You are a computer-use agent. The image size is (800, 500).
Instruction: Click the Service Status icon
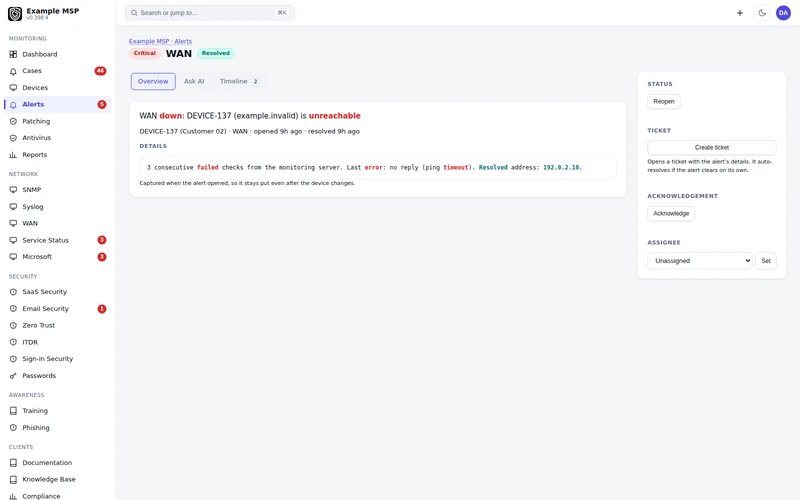[13, 240]
